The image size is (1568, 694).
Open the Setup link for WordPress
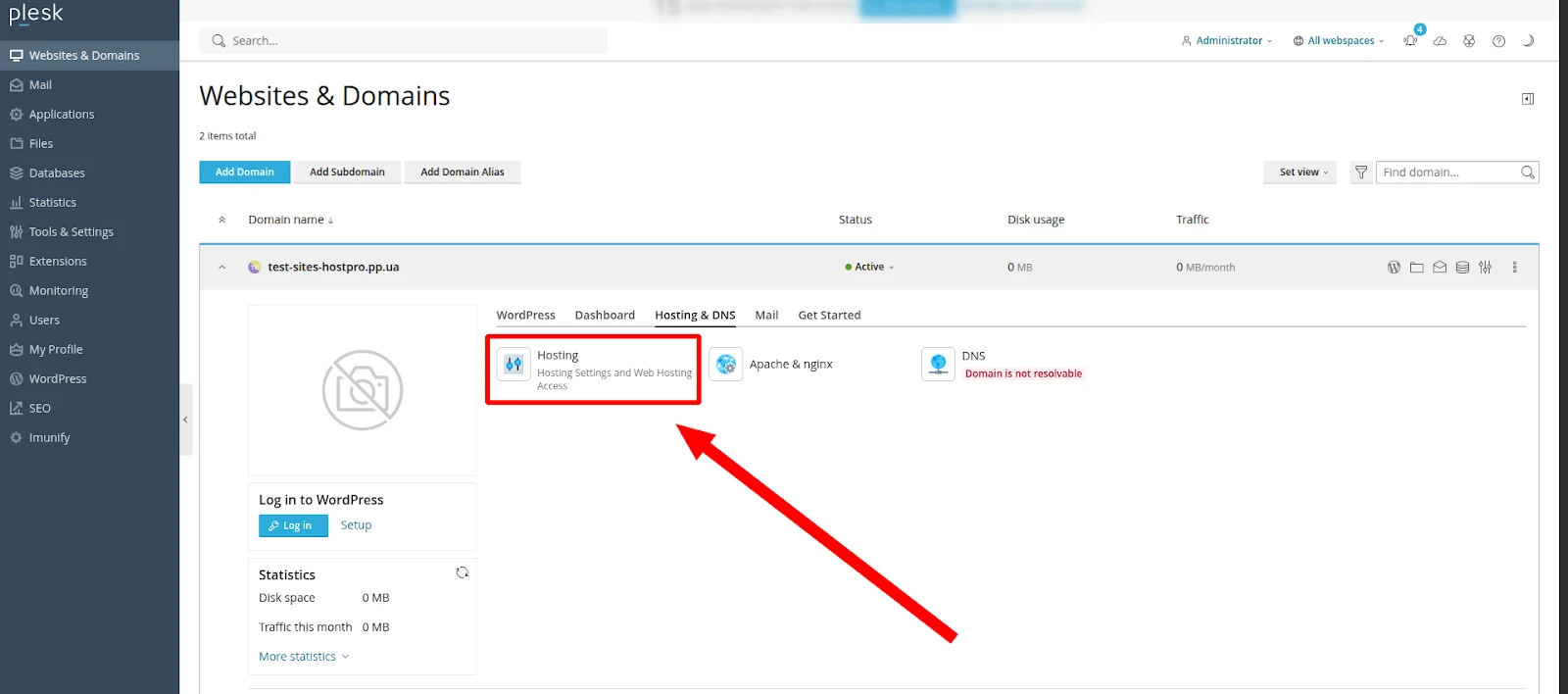coord(356,525)
